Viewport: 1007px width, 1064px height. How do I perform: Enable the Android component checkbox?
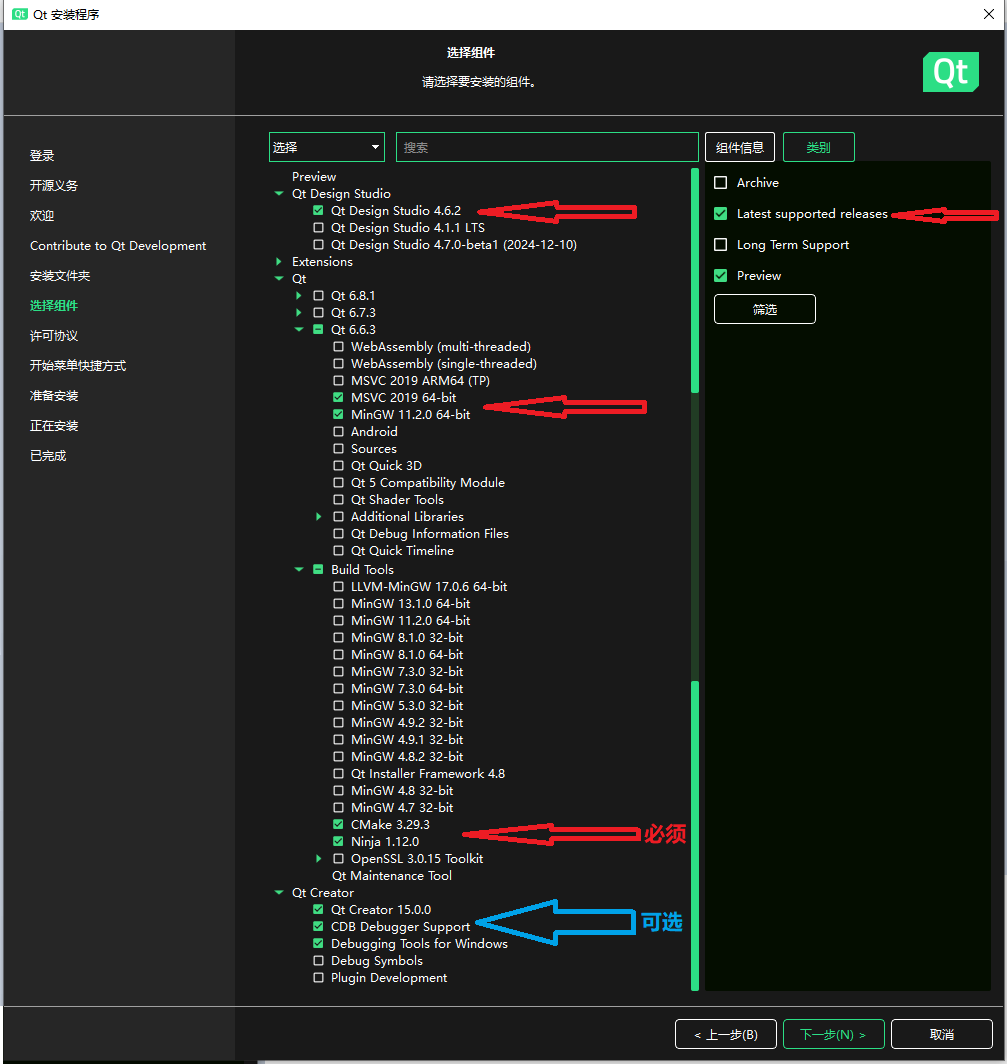point(338,431)
